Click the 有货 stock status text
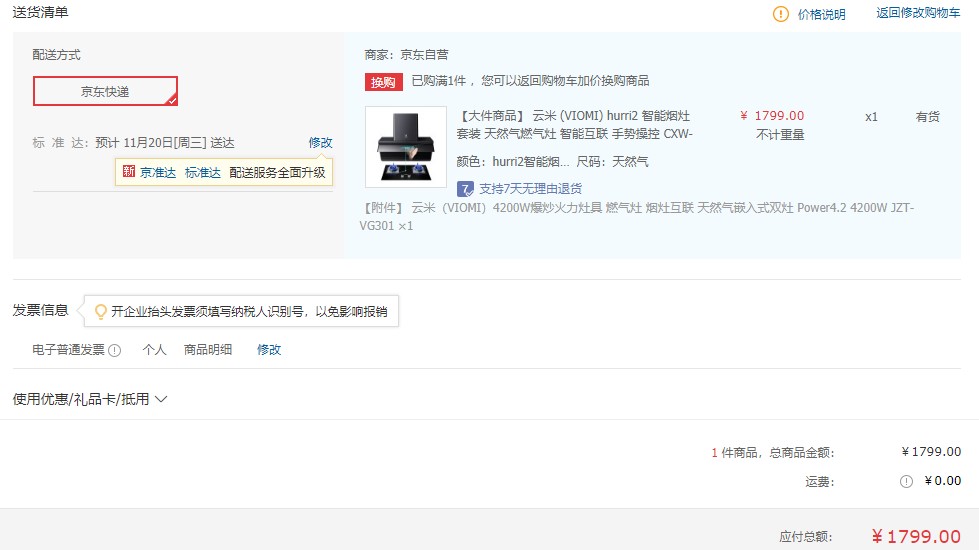This screenshot has height=550, width=979. point(927,117)
